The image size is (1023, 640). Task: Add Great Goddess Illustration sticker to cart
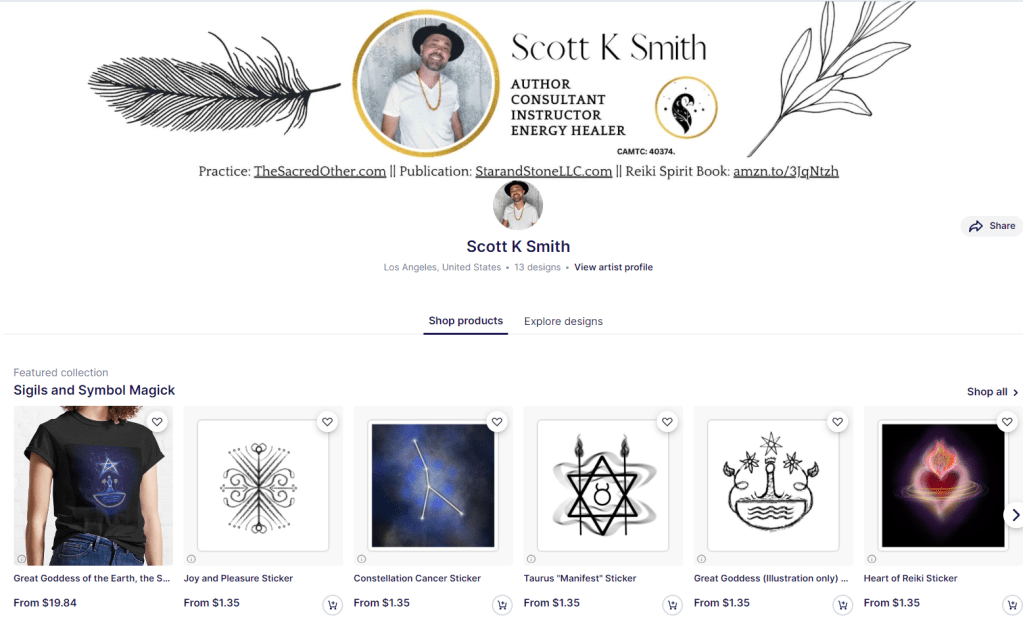tap(842, 605)
